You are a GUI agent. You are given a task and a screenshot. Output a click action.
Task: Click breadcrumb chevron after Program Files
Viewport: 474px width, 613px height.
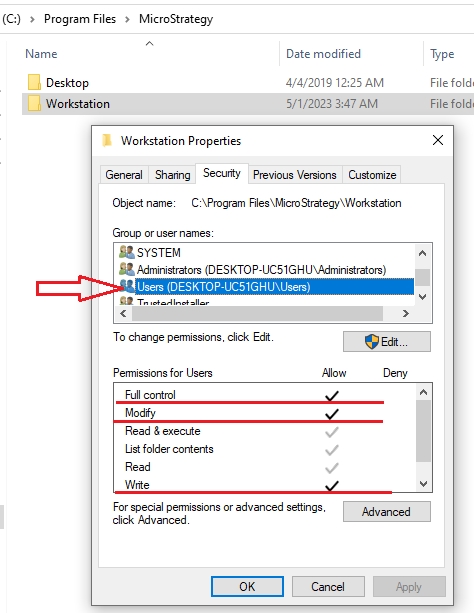tap(127, 19)
